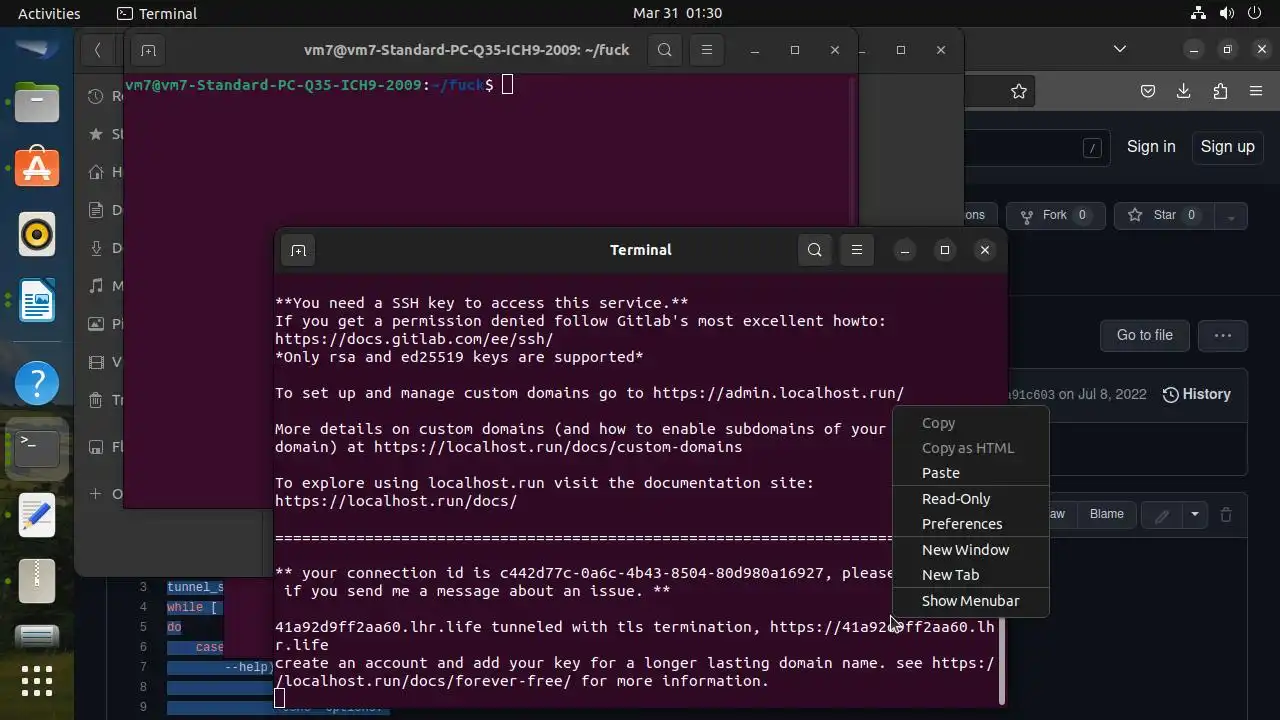
Task: Click the network icon in top bar
Action: click(x=1198, y=14)
